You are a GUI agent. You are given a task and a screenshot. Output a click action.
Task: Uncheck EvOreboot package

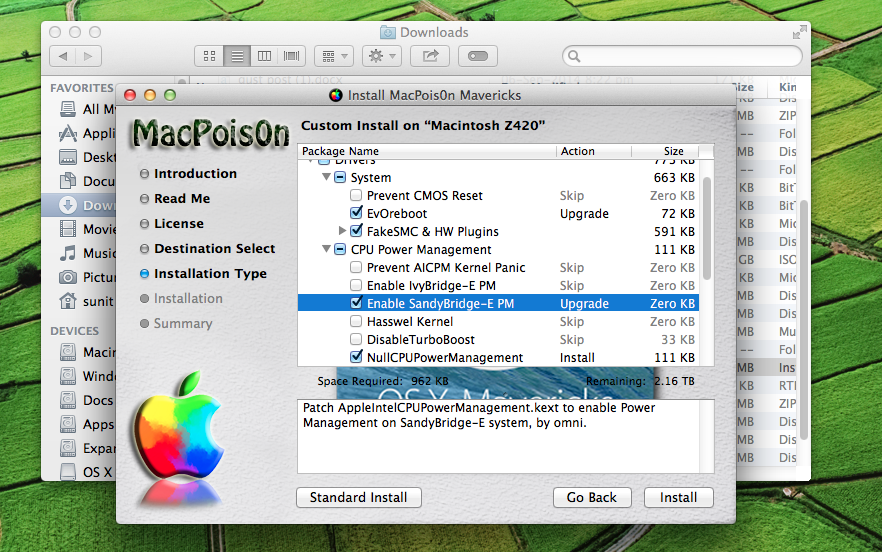356,213
